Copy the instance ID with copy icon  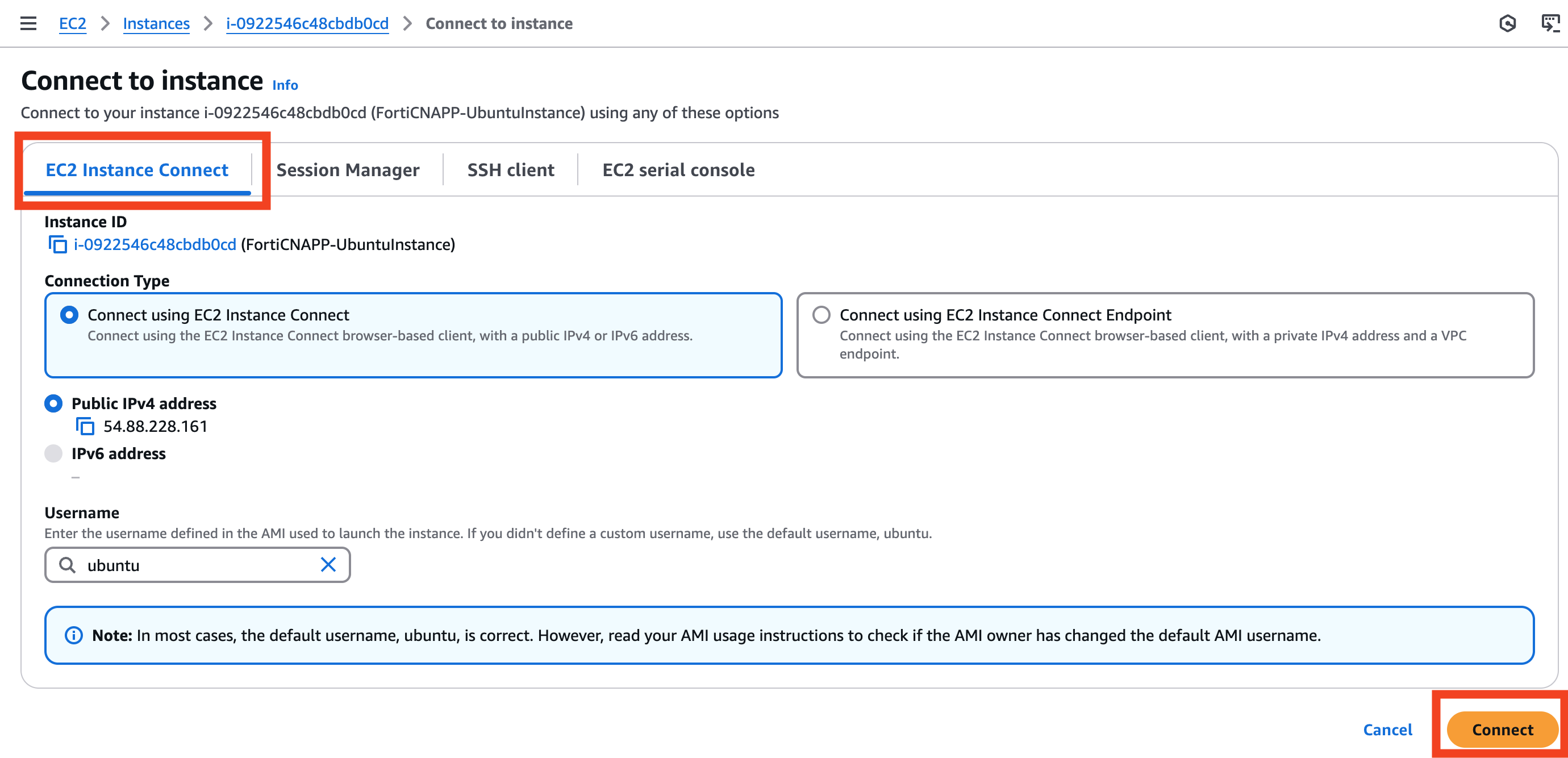(58, 244)
